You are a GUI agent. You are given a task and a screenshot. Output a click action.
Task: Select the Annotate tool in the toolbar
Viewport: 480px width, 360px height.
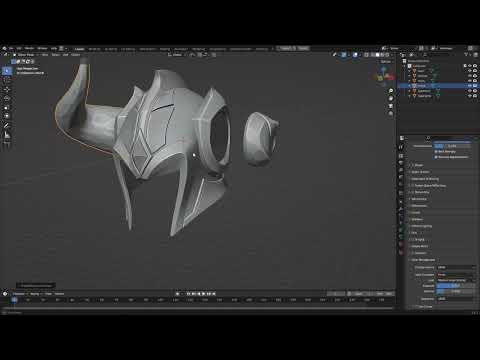coord(7,126)
